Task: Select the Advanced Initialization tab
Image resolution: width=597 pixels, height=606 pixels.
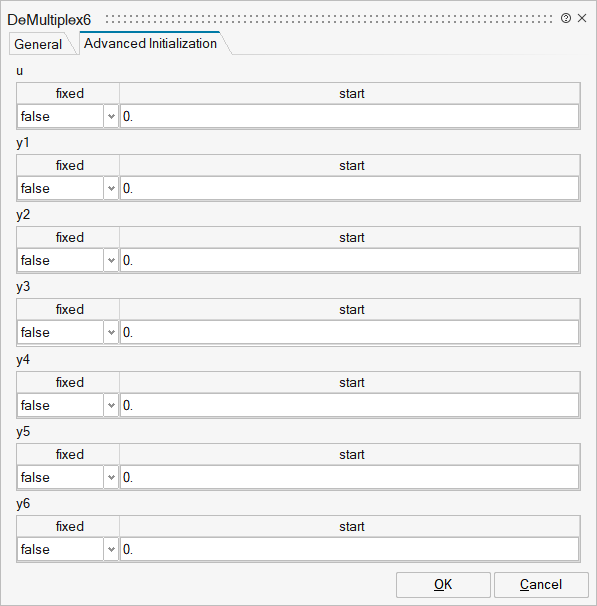Action: pos(150,43)
